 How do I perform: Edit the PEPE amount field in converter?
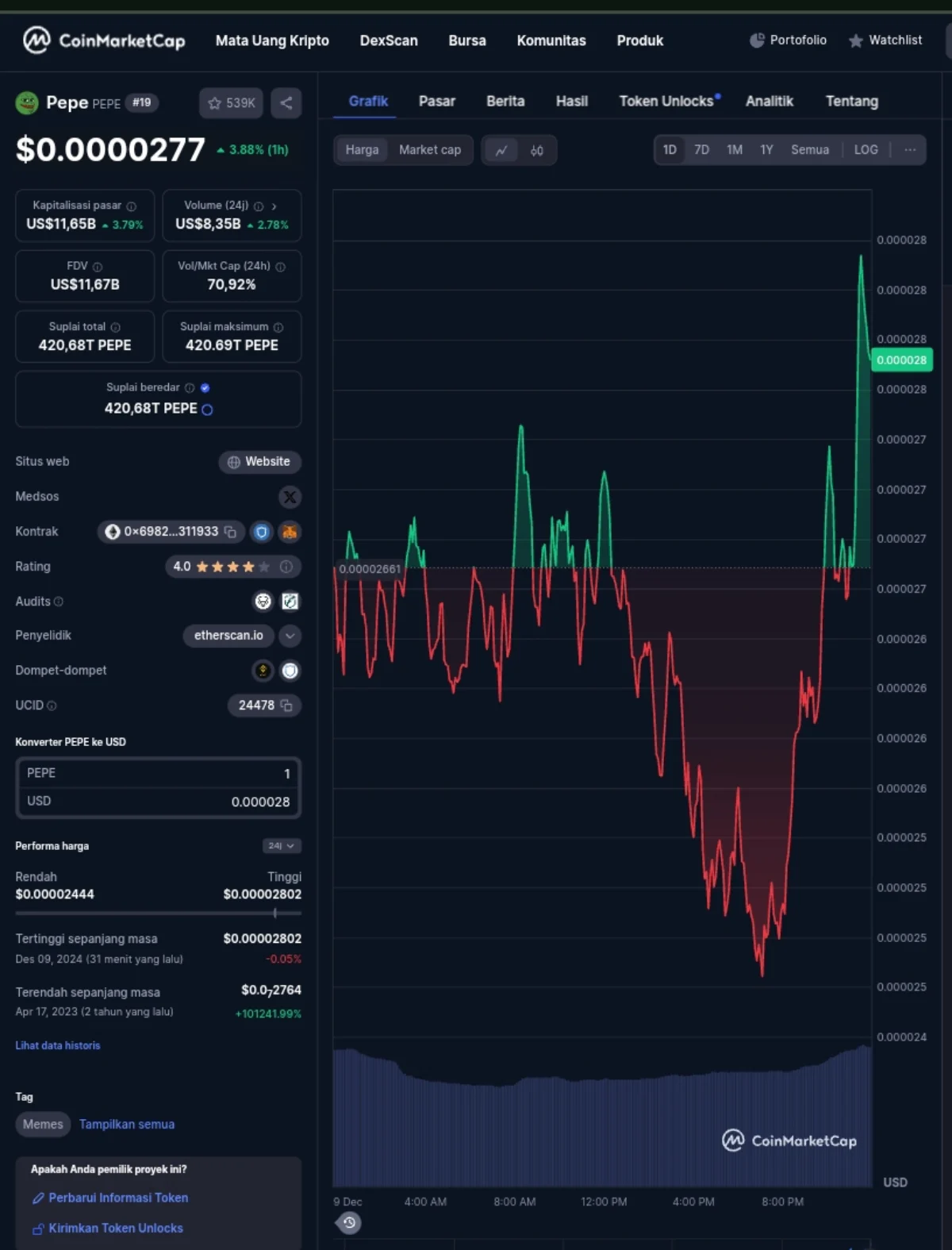pos(158,774)
